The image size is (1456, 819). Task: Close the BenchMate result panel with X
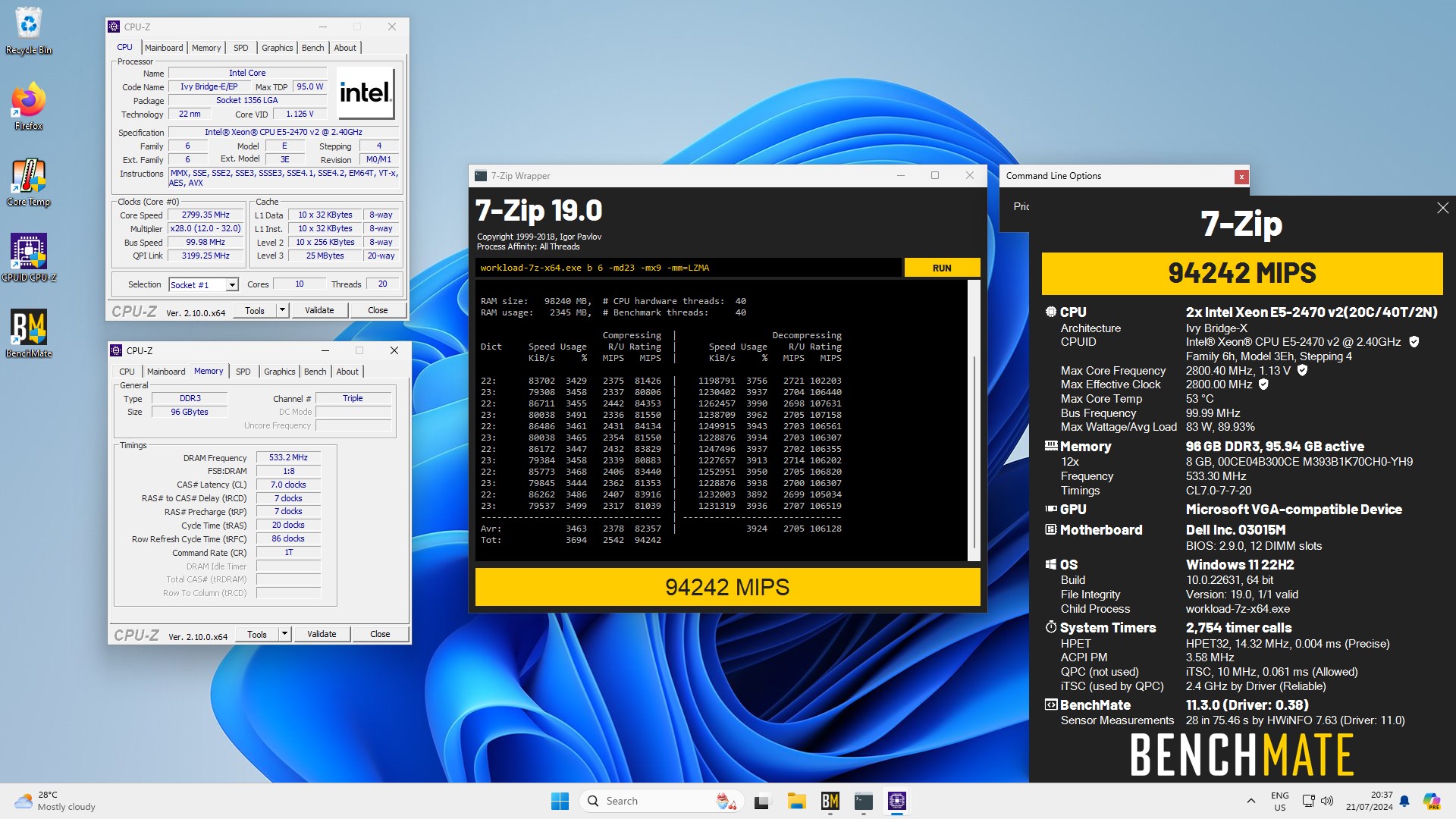pos(1442,208)
